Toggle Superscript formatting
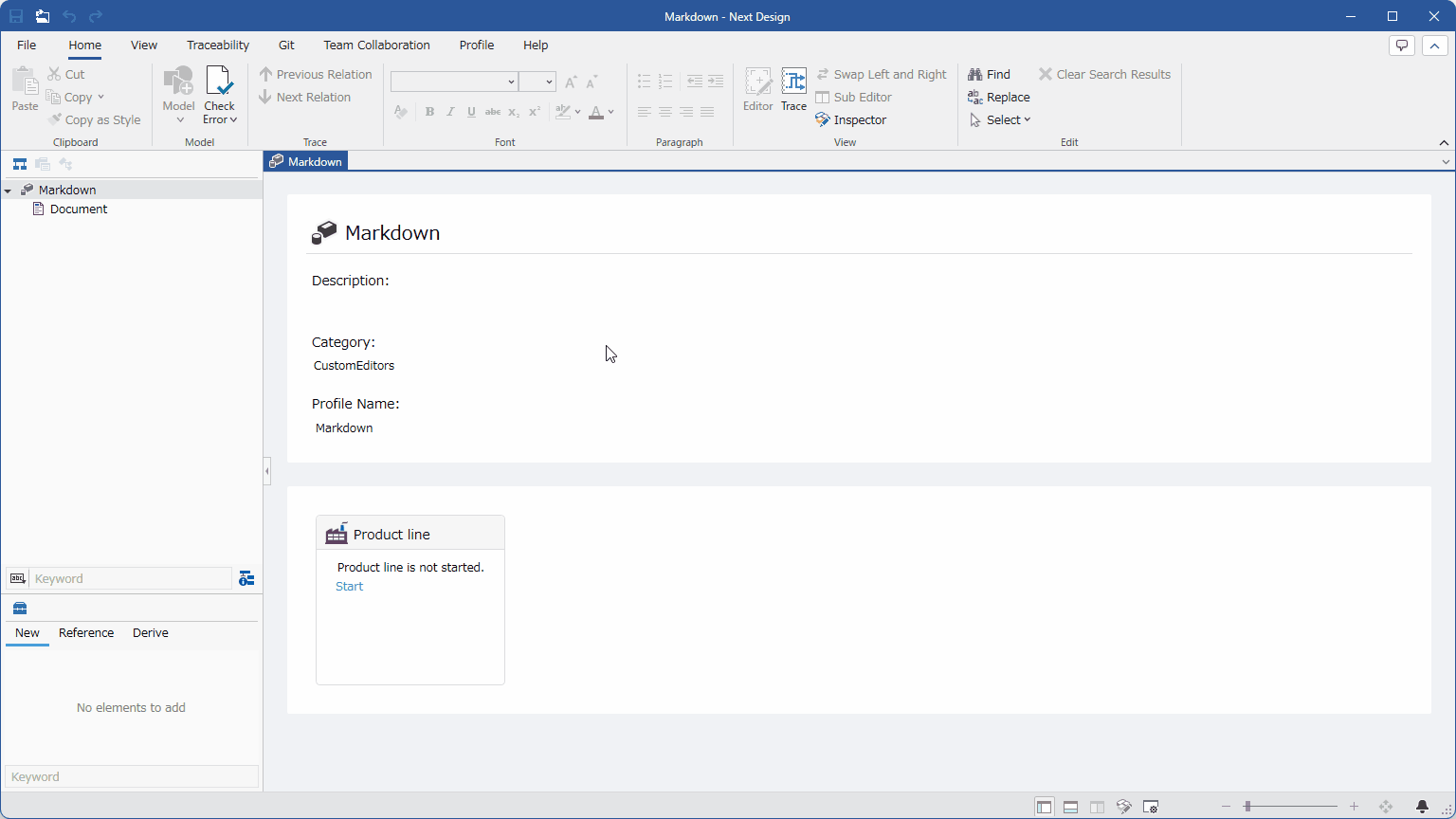The image size is (1456, 819). click(x=535, y=112)
